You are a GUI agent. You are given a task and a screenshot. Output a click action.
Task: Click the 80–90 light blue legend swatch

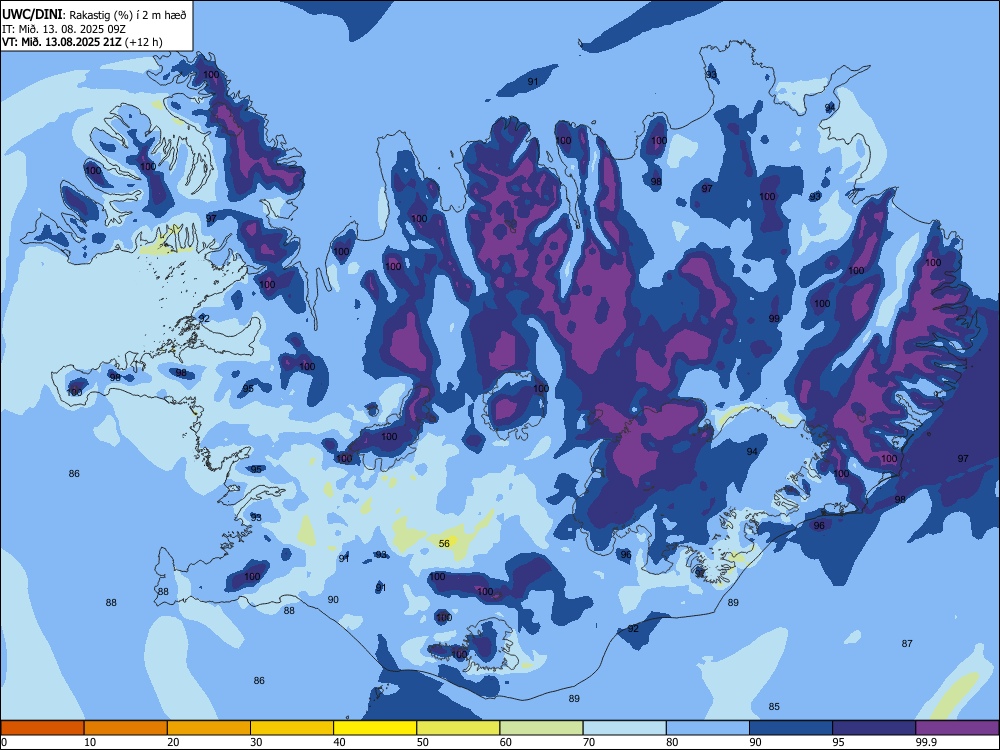(708, 728)
